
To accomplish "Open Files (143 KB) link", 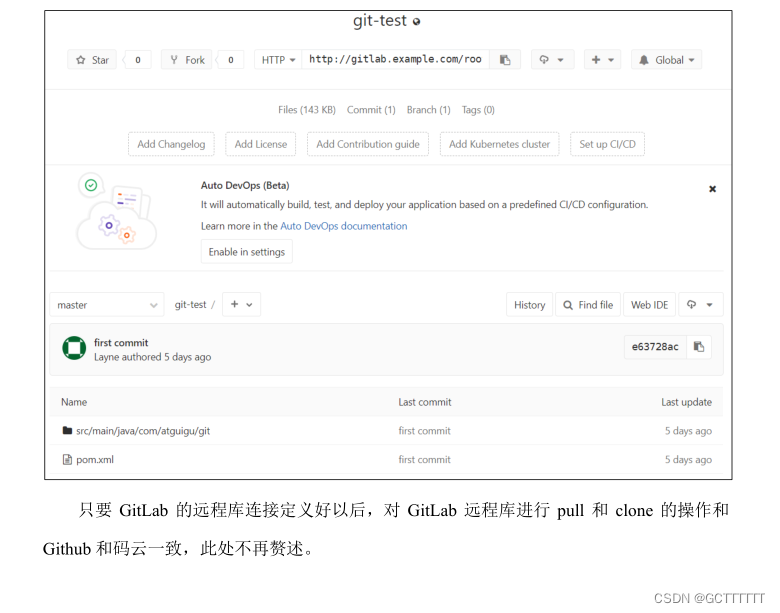I will (x=307, y=110).
